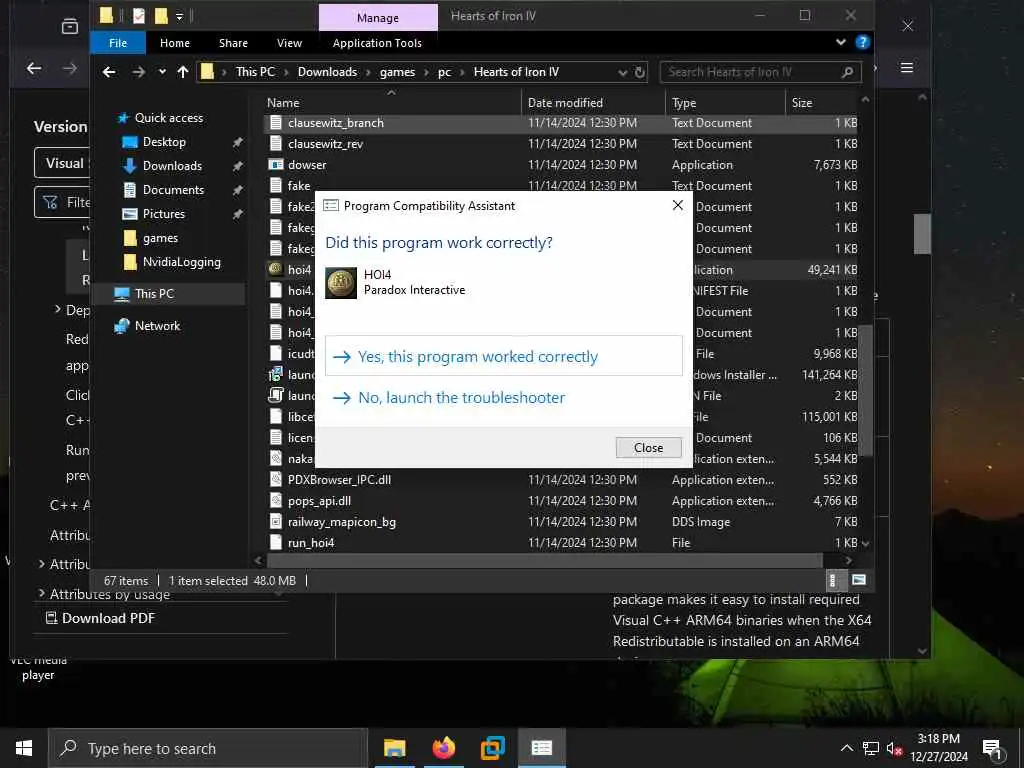Click taskbar Type here to search box
Image resolution: width=1024 pixels, height=768 pixels.
click(208, 748)
